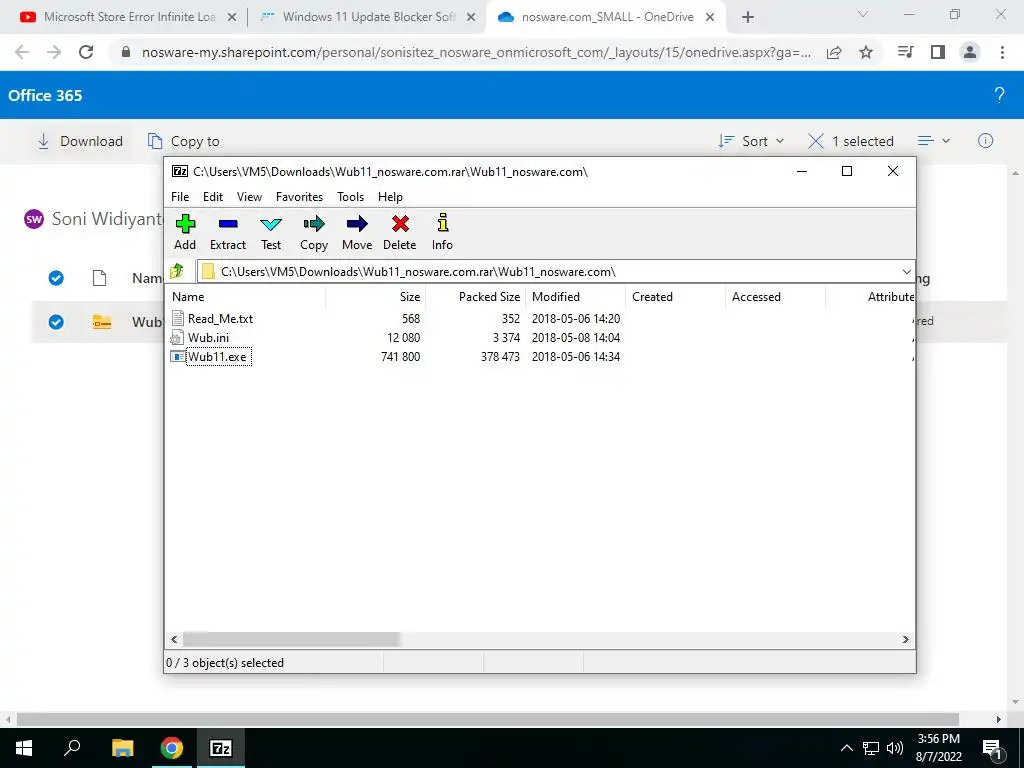Open the Windows Start menu
Screen dimensions: 1024x768
pos(24,748)
